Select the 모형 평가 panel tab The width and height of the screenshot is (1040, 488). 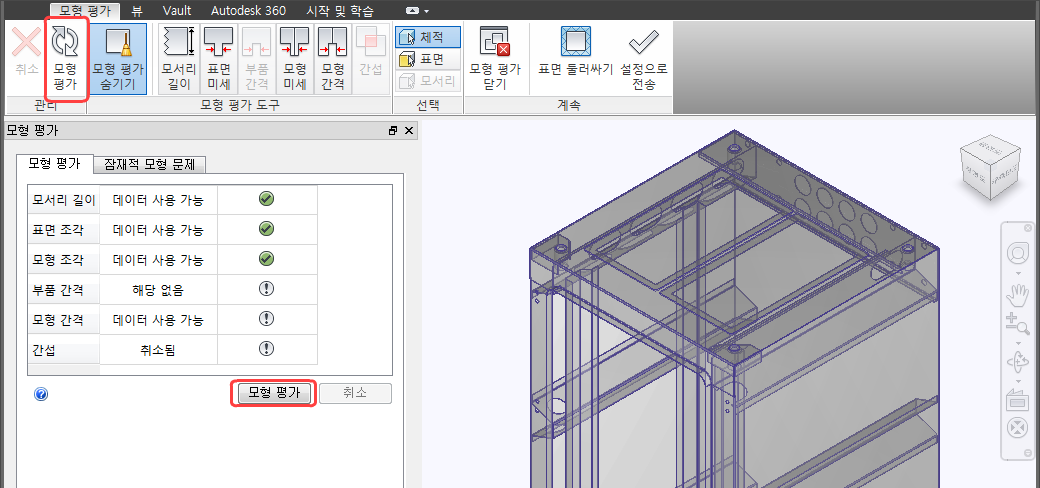[x=54, y=163]
